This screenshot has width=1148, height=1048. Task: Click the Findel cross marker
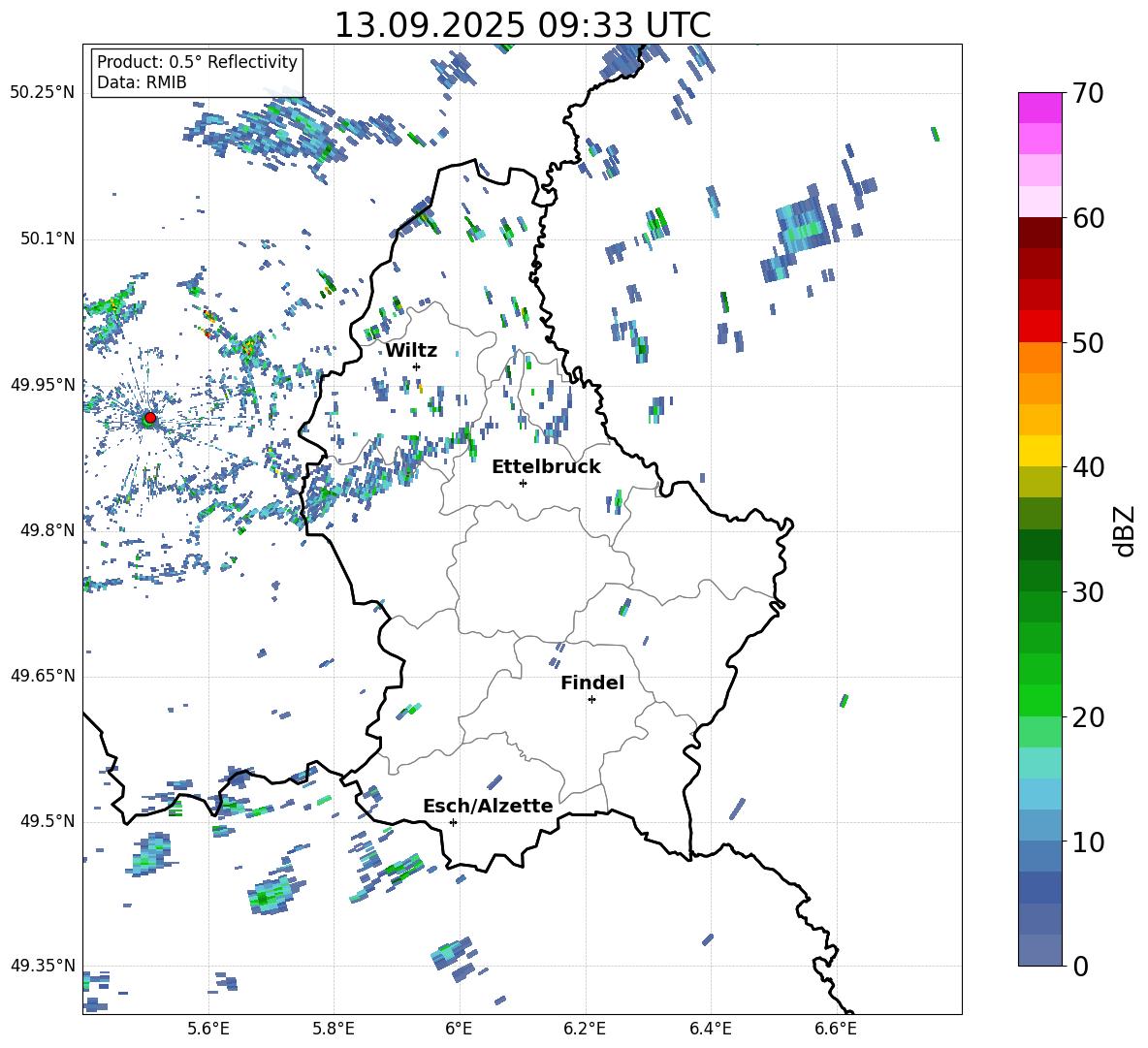tap(591, 700)
